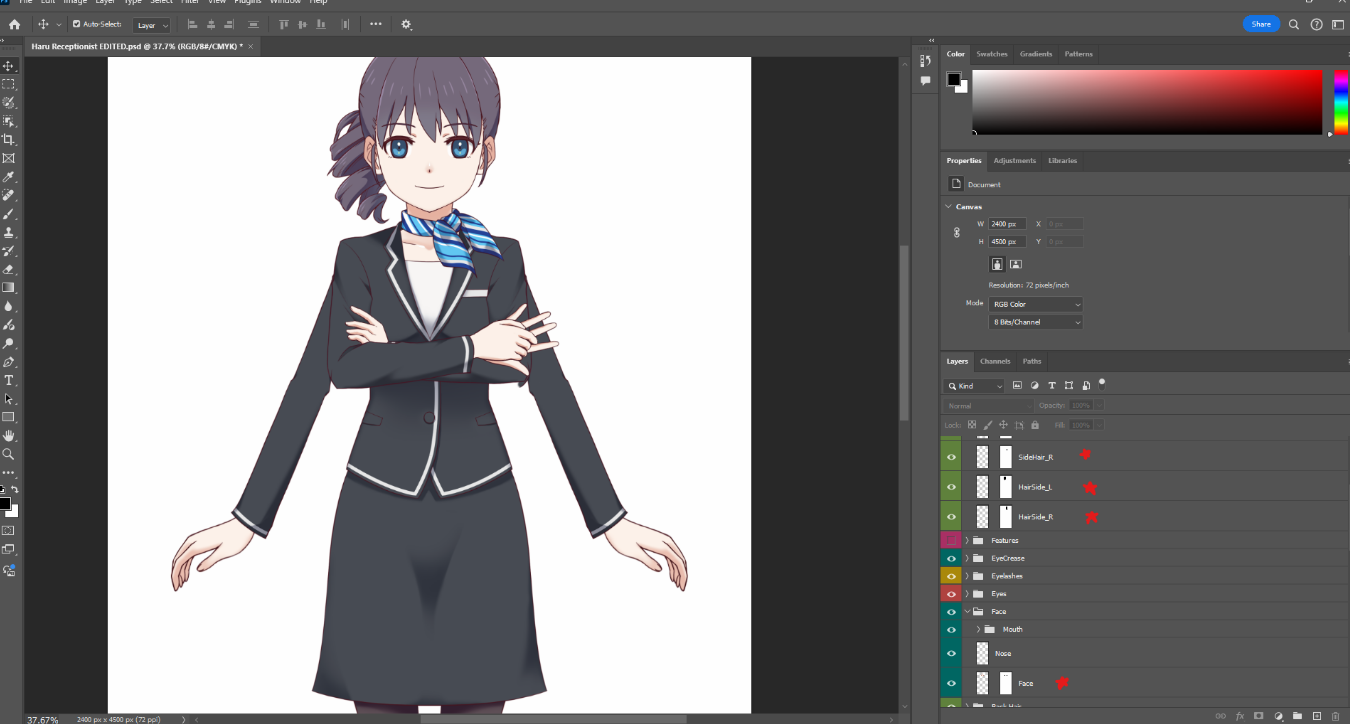Select the Eraser tool

pos(9,269)
